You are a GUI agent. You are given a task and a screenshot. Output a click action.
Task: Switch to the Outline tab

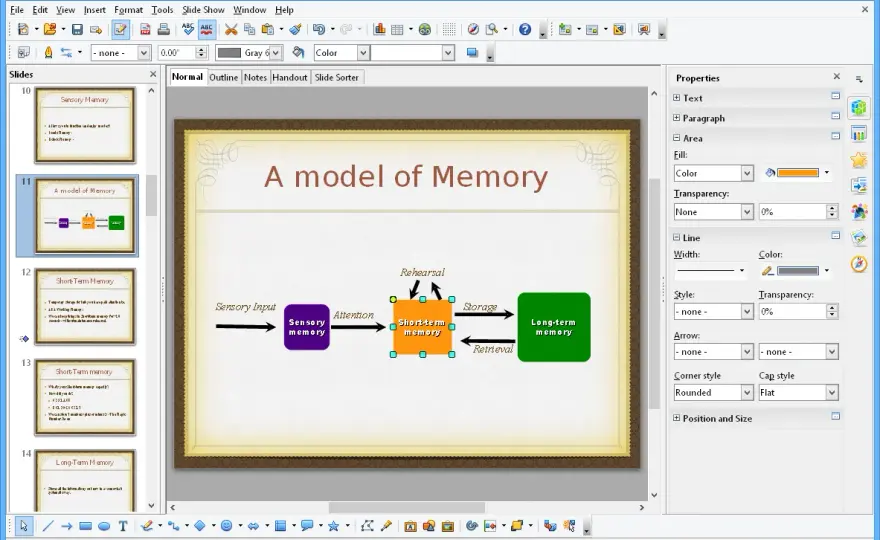pos(223,77)
